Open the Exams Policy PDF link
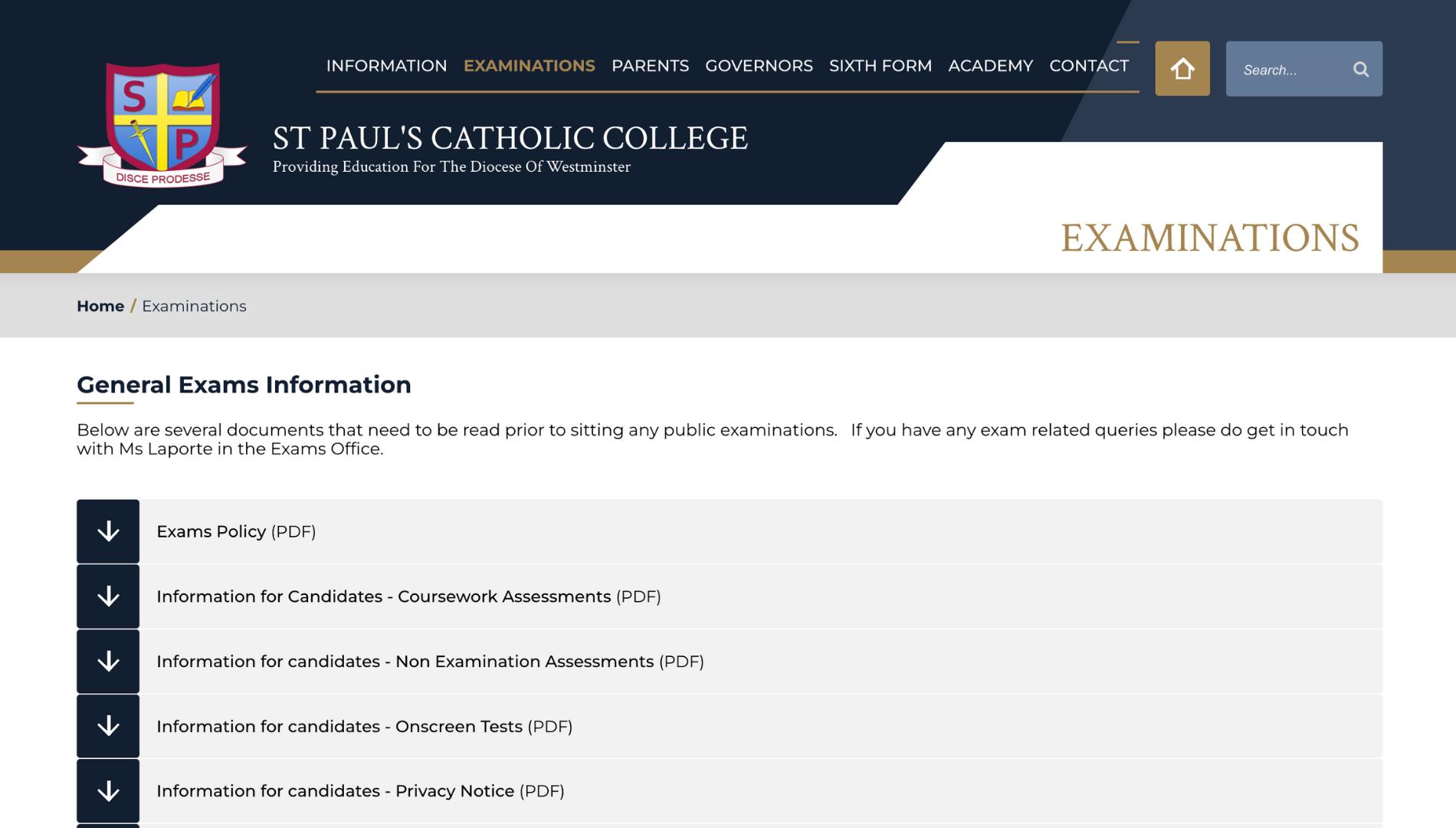This screenshot has height=828, width=1456. (236, 531)
